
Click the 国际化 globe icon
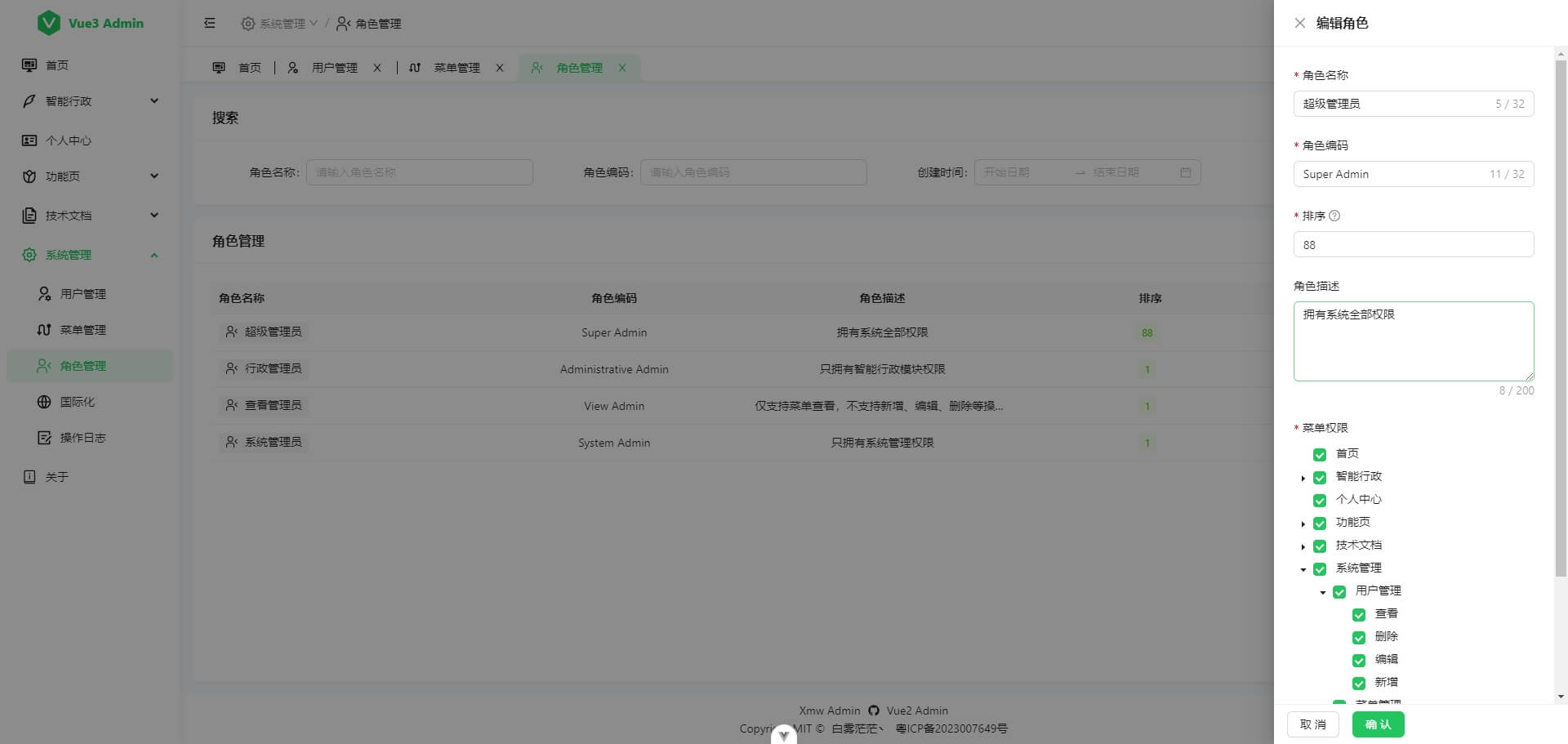[x=44, y=402]
